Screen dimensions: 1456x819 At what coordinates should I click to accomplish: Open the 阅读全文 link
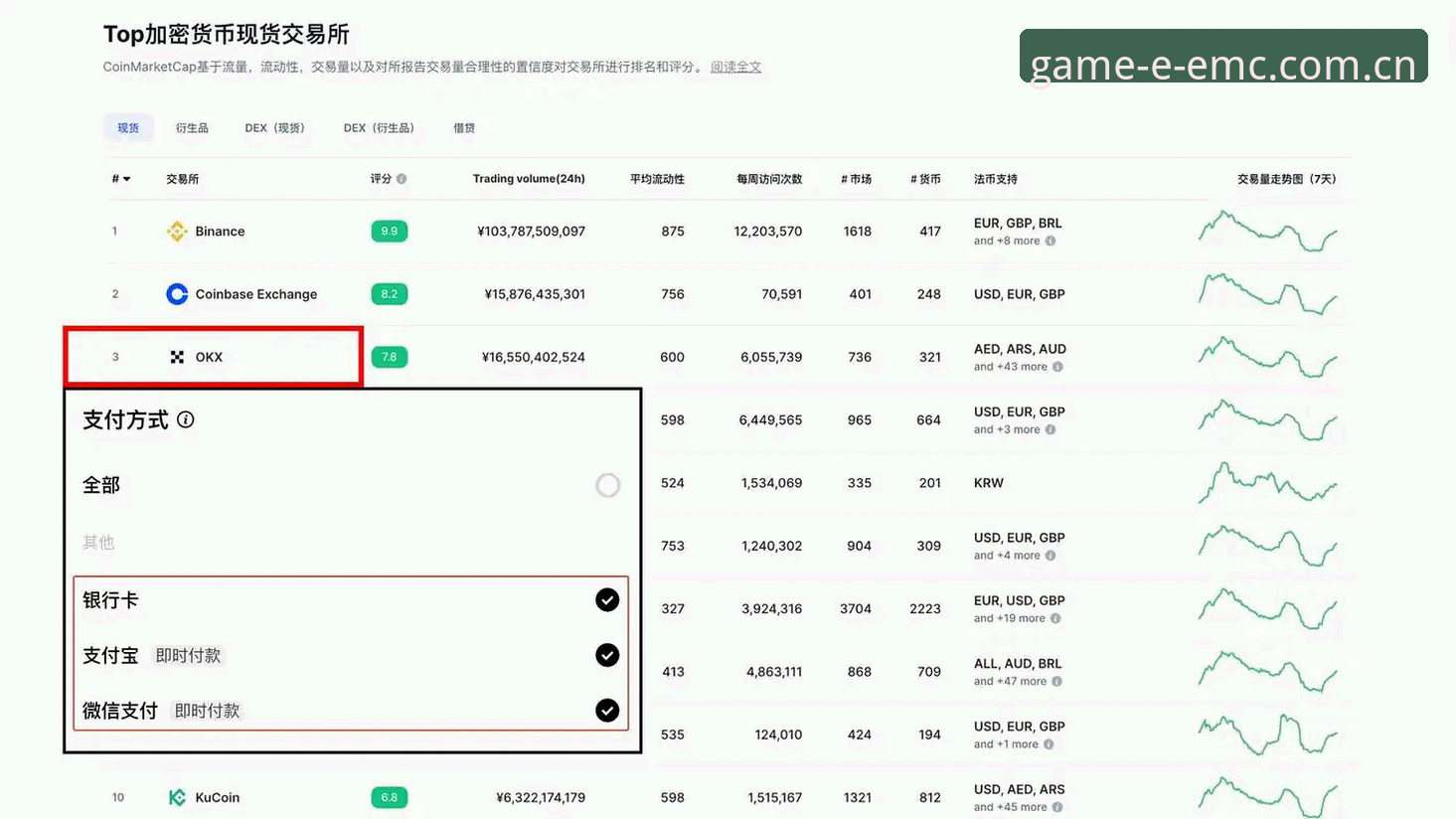(x=735, y=67)
